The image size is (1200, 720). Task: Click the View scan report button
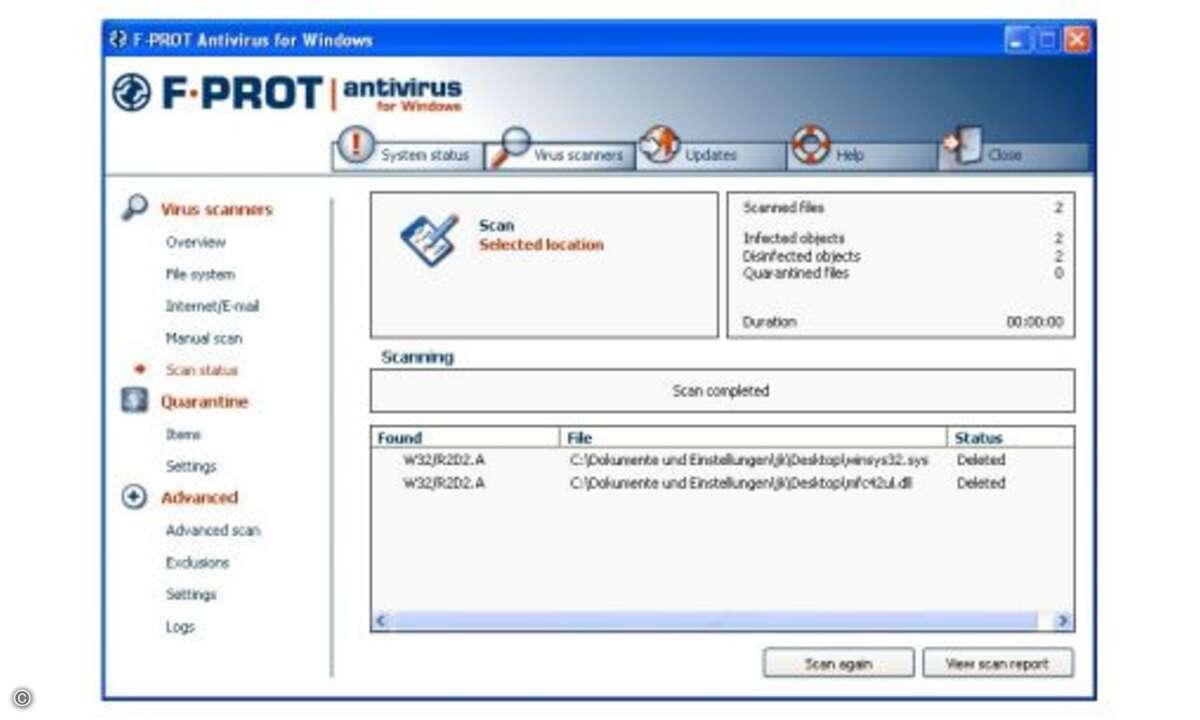(x=997, y=663)
